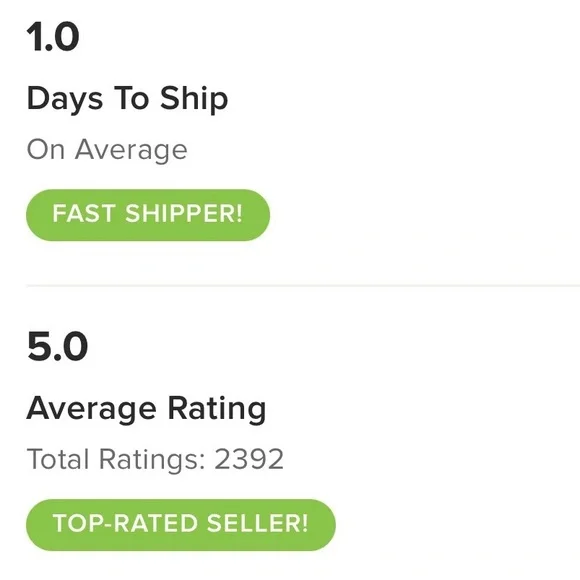Click the Days To Ship heading

127,99
